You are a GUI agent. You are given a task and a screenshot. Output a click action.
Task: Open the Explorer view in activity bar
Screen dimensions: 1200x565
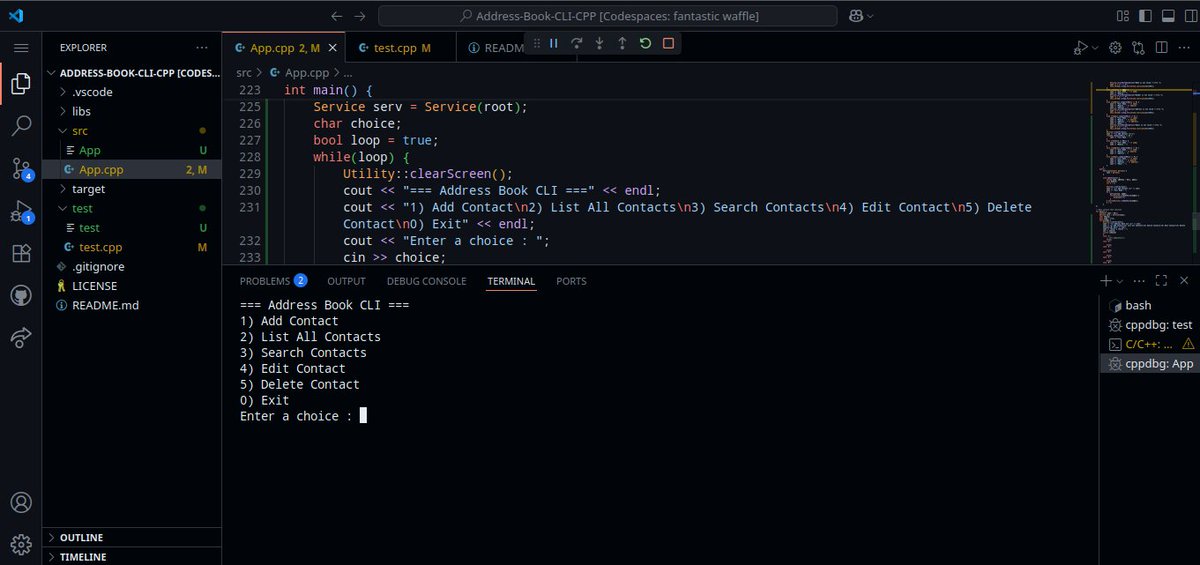coord(21,84)
